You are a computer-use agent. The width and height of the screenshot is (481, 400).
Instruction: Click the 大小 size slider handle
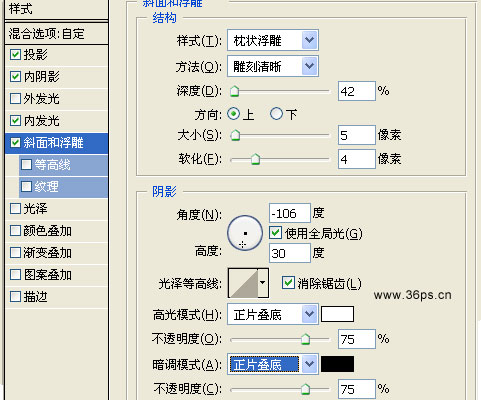click(235, 135)
